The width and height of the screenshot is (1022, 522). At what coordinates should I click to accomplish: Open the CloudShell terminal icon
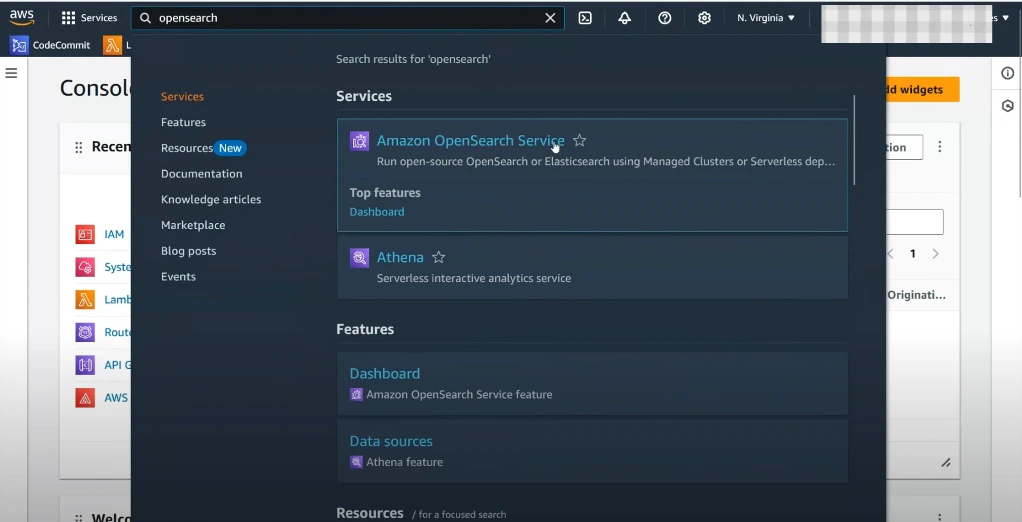[x=585, y=18]
